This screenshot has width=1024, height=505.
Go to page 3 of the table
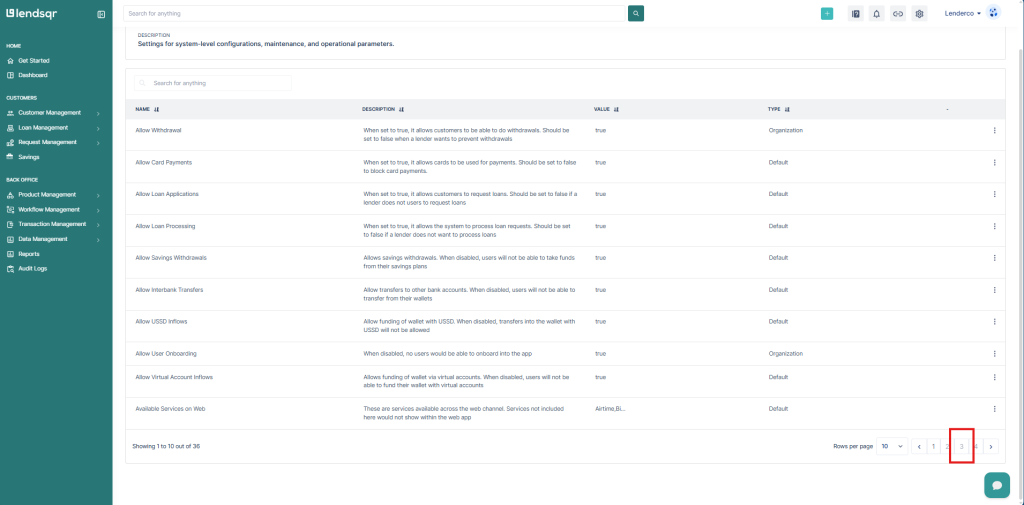click(961, 446)
